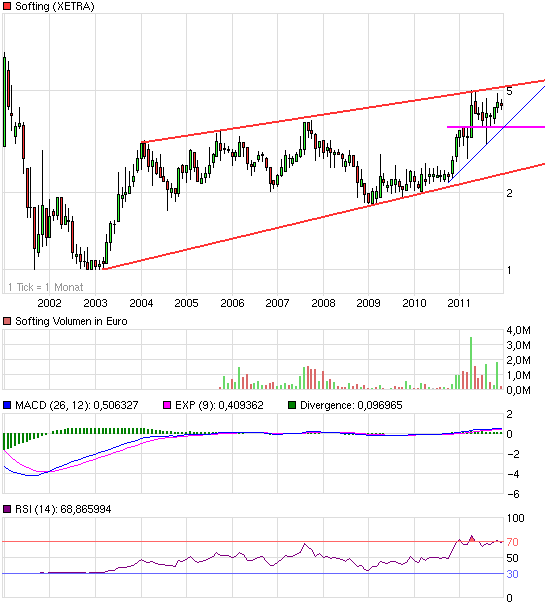The width and height of the screenshot is (545, 606).
Task: Click the 0,0M volume axis label
Action: pos(518,390)
